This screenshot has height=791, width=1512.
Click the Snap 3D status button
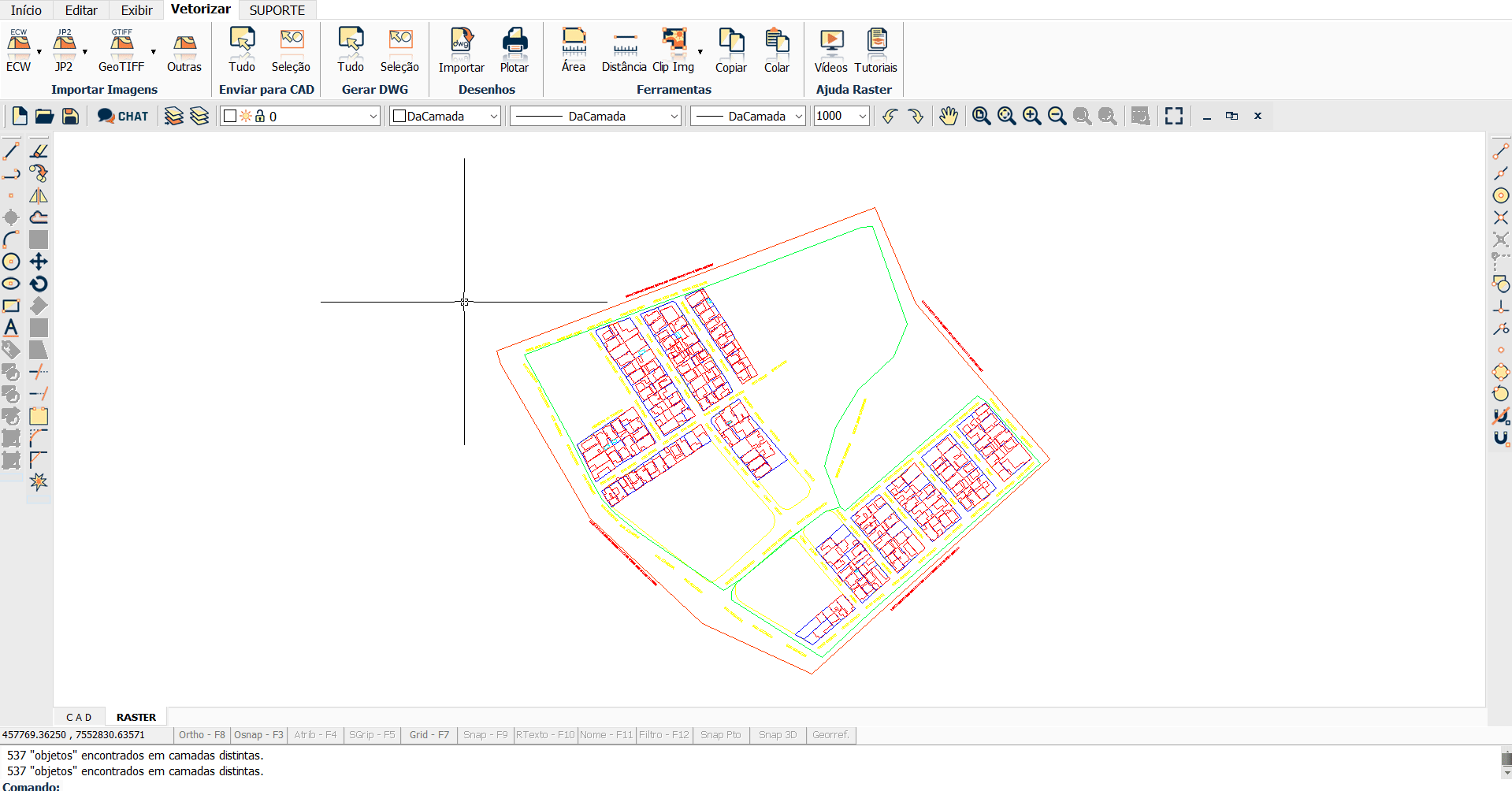coord(778,735)
